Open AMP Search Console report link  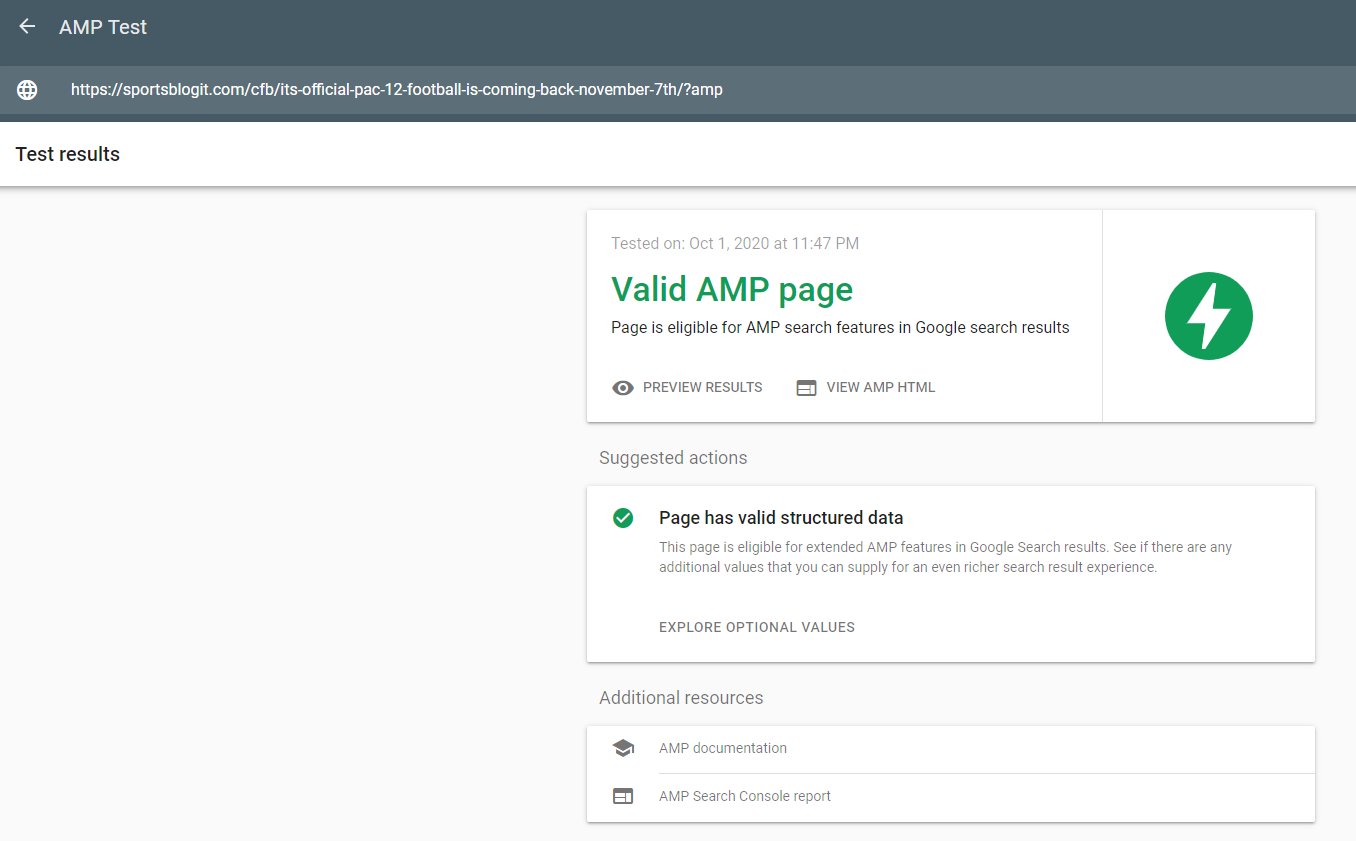pos(745,797)
